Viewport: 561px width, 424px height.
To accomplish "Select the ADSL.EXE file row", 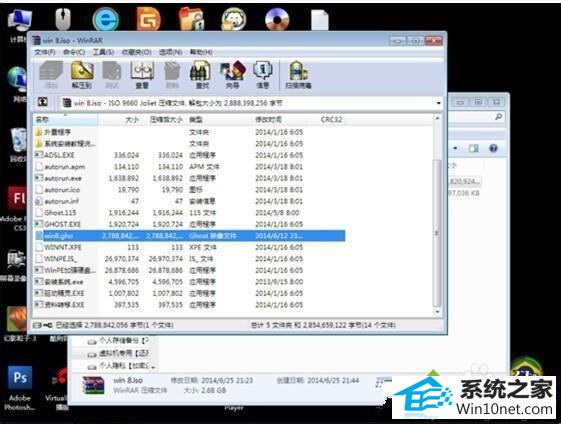I will point(190,155).
